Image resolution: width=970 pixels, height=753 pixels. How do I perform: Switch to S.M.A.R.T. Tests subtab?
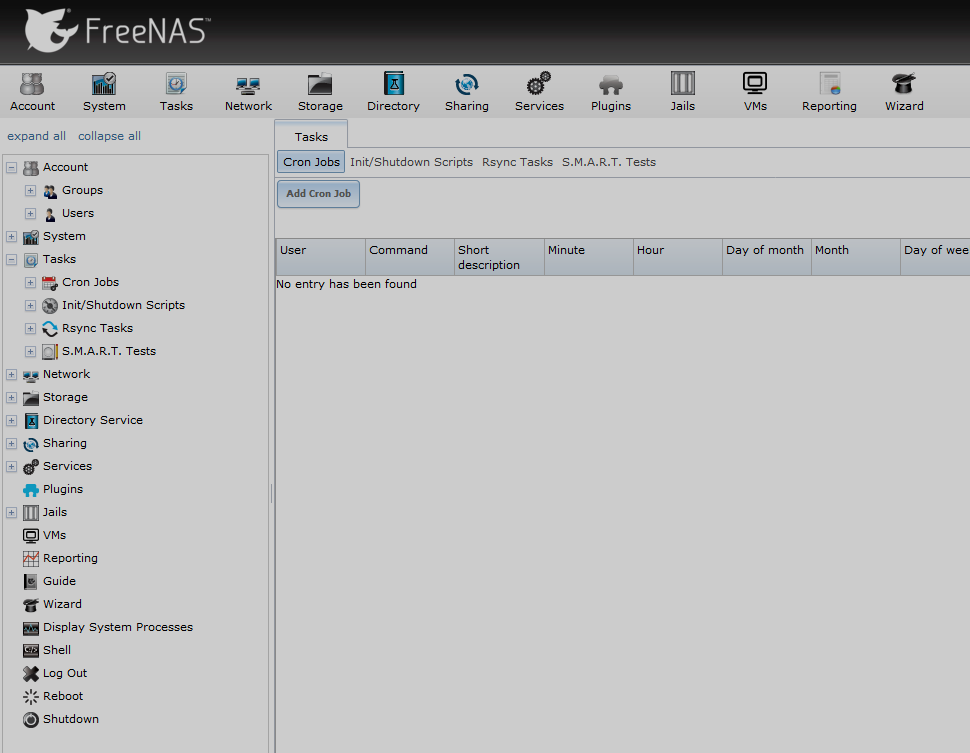coord(609,162)
